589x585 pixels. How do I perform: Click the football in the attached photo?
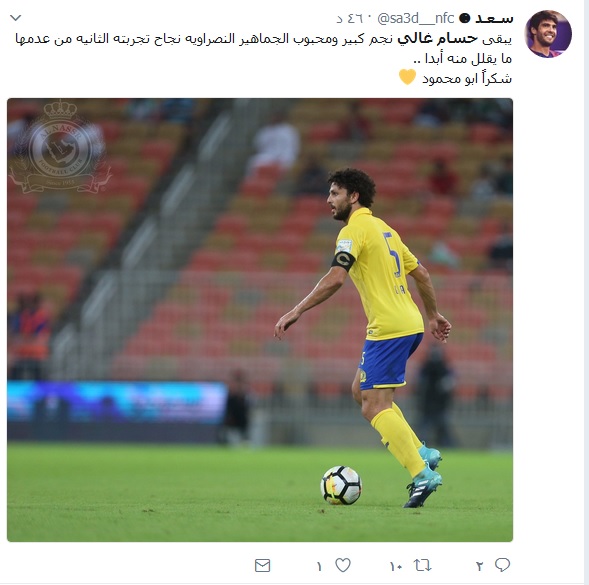click(x=341, y=485)
